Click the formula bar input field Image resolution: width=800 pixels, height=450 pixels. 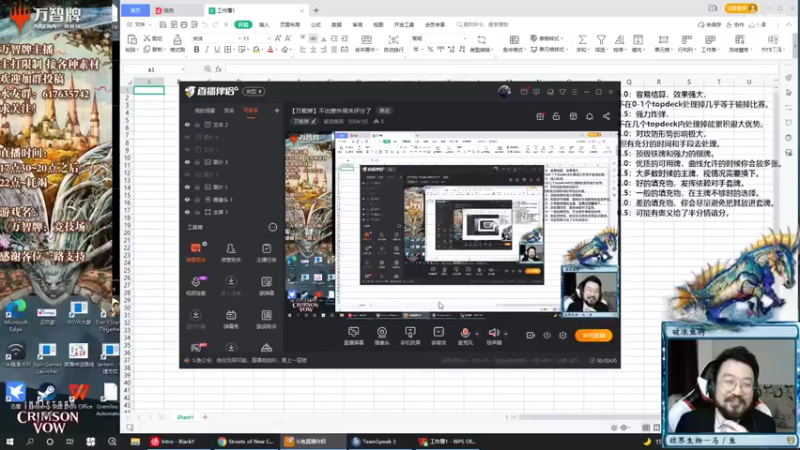(502, 69)
